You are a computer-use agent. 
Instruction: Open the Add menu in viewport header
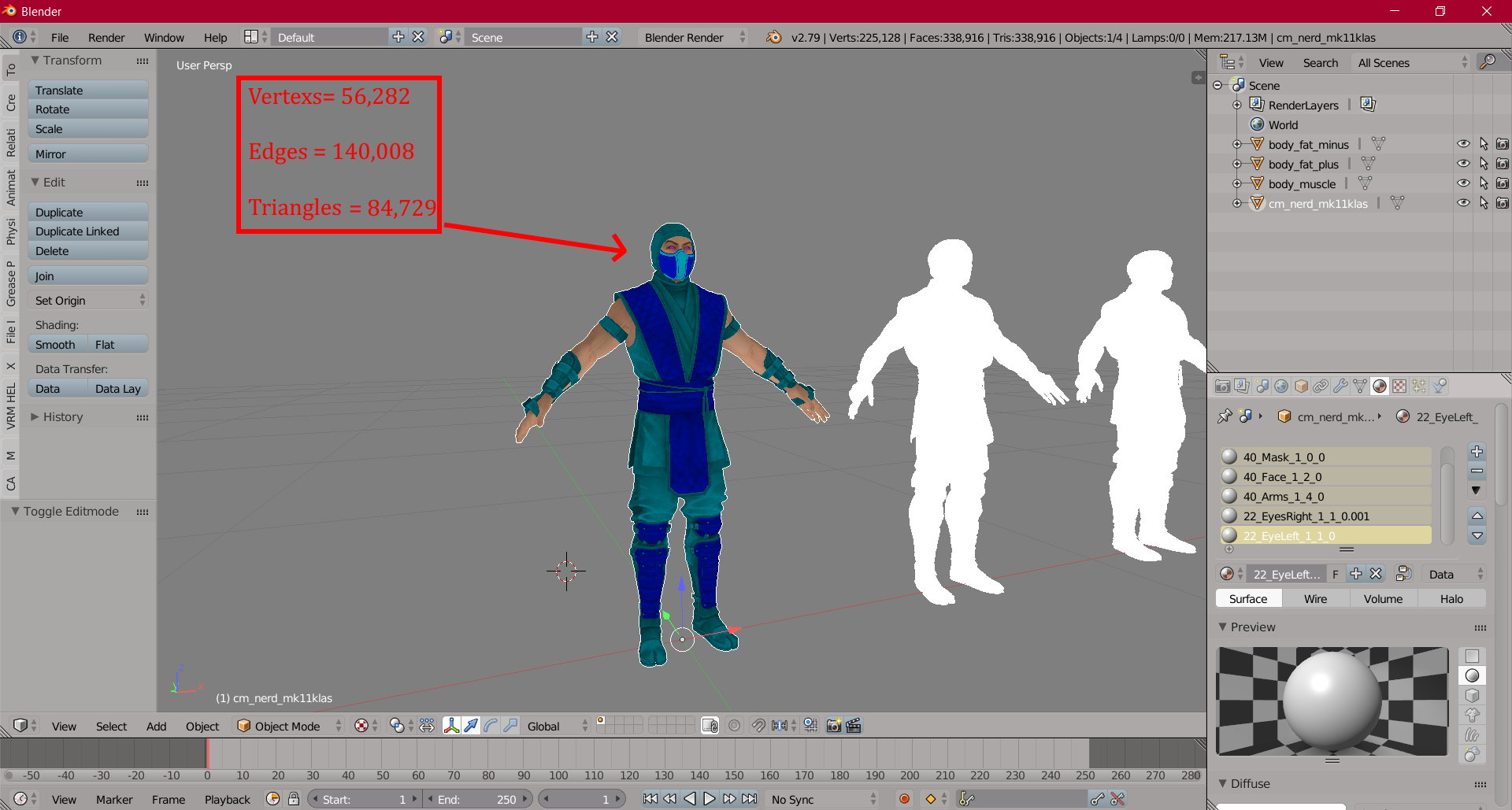(x=156, y=726)
